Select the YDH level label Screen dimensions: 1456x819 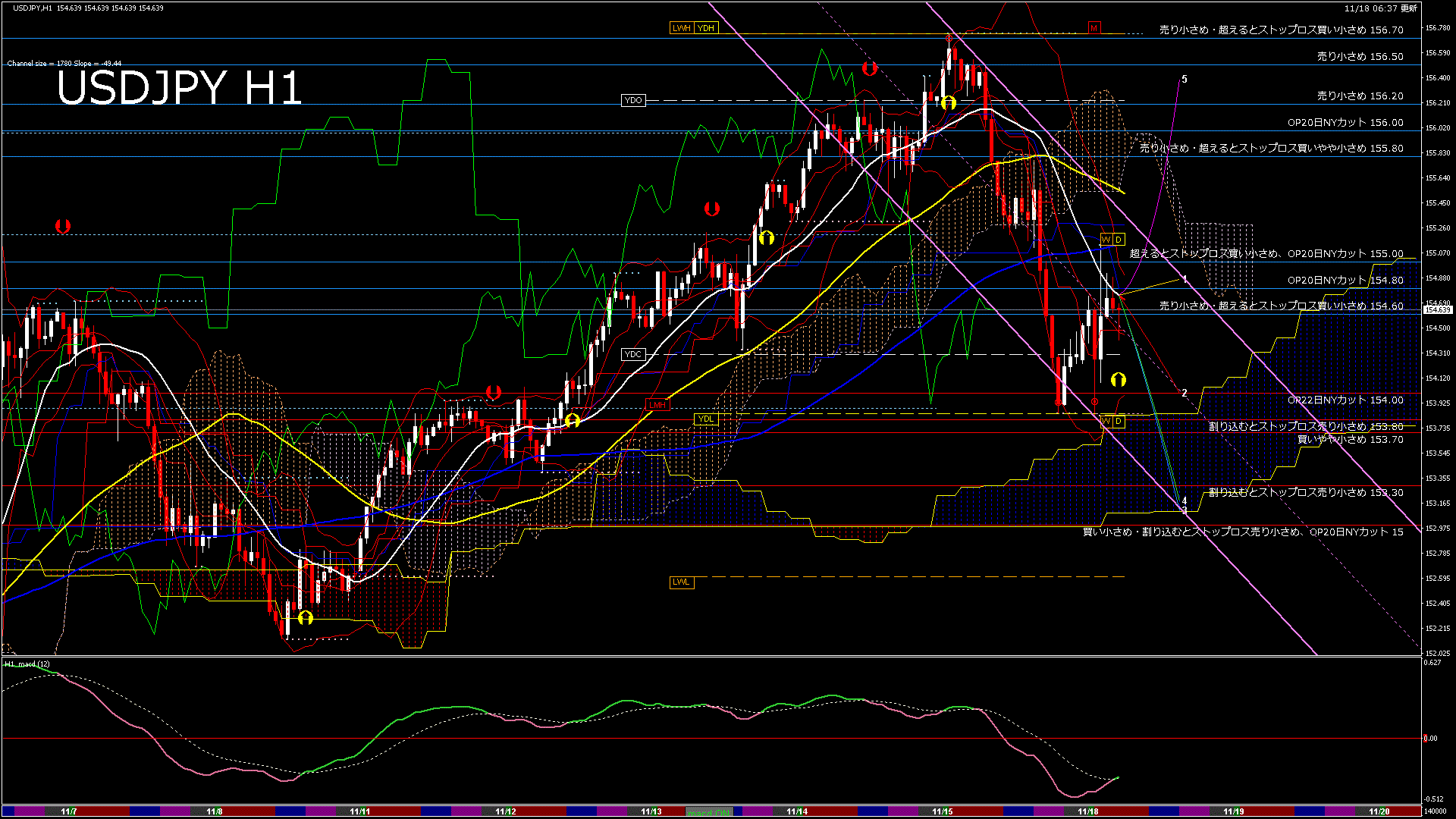[x=706, y=28]
